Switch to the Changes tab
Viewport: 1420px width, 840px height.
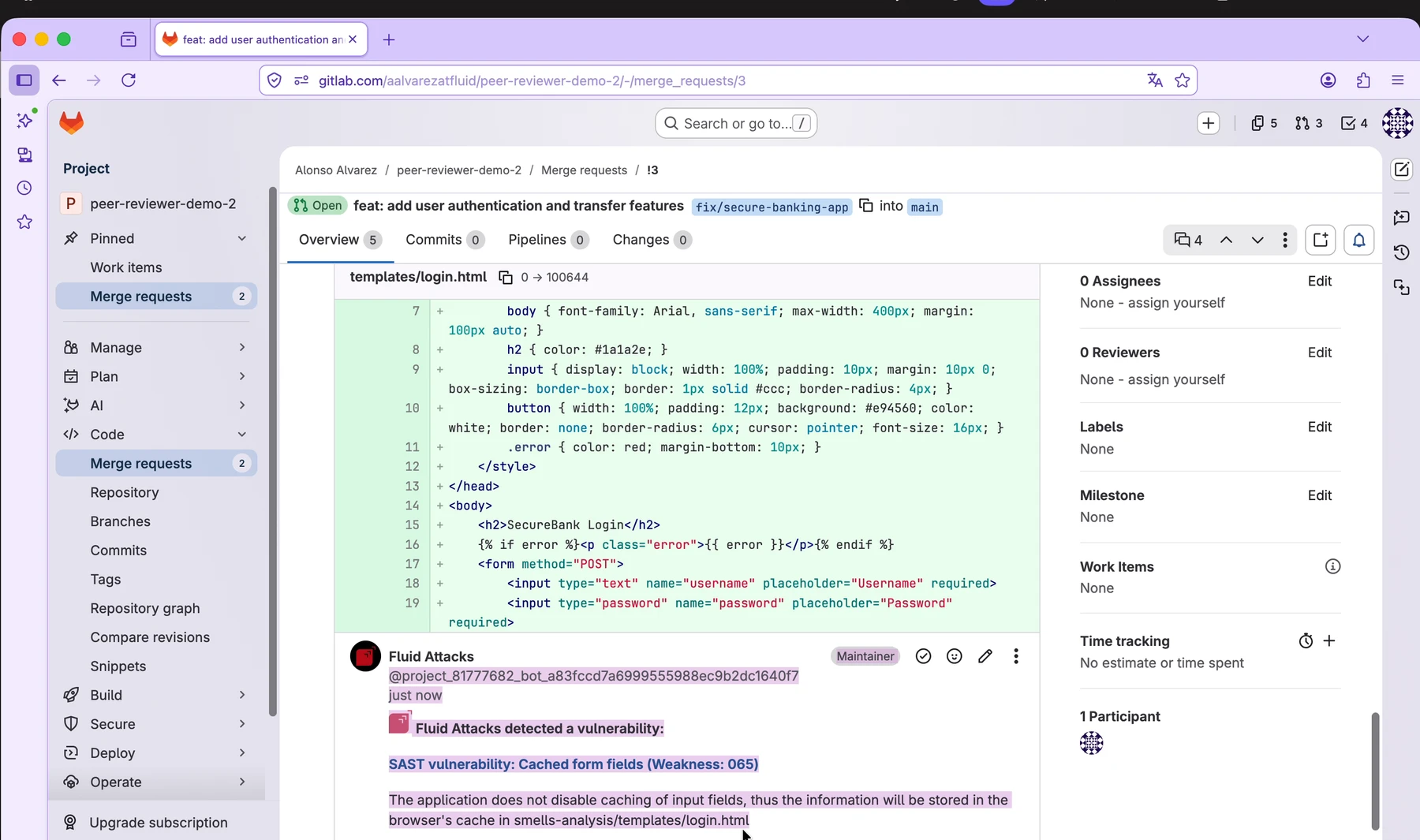[652, 240]
